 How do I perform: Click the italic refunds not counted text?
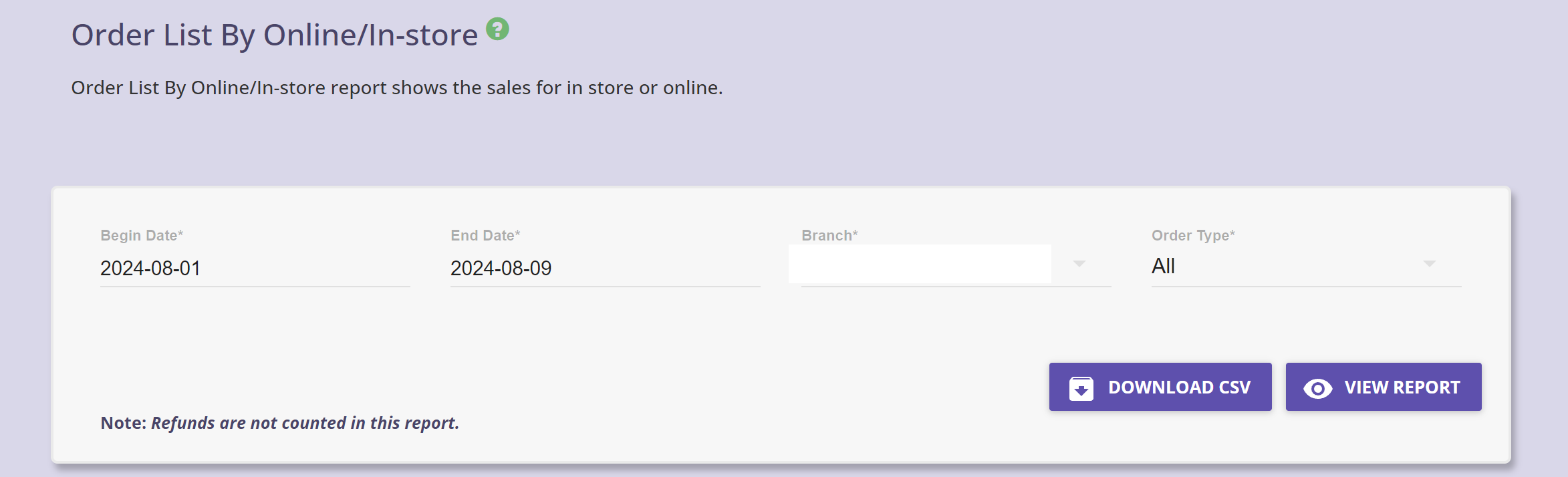[x=305, y=423]
